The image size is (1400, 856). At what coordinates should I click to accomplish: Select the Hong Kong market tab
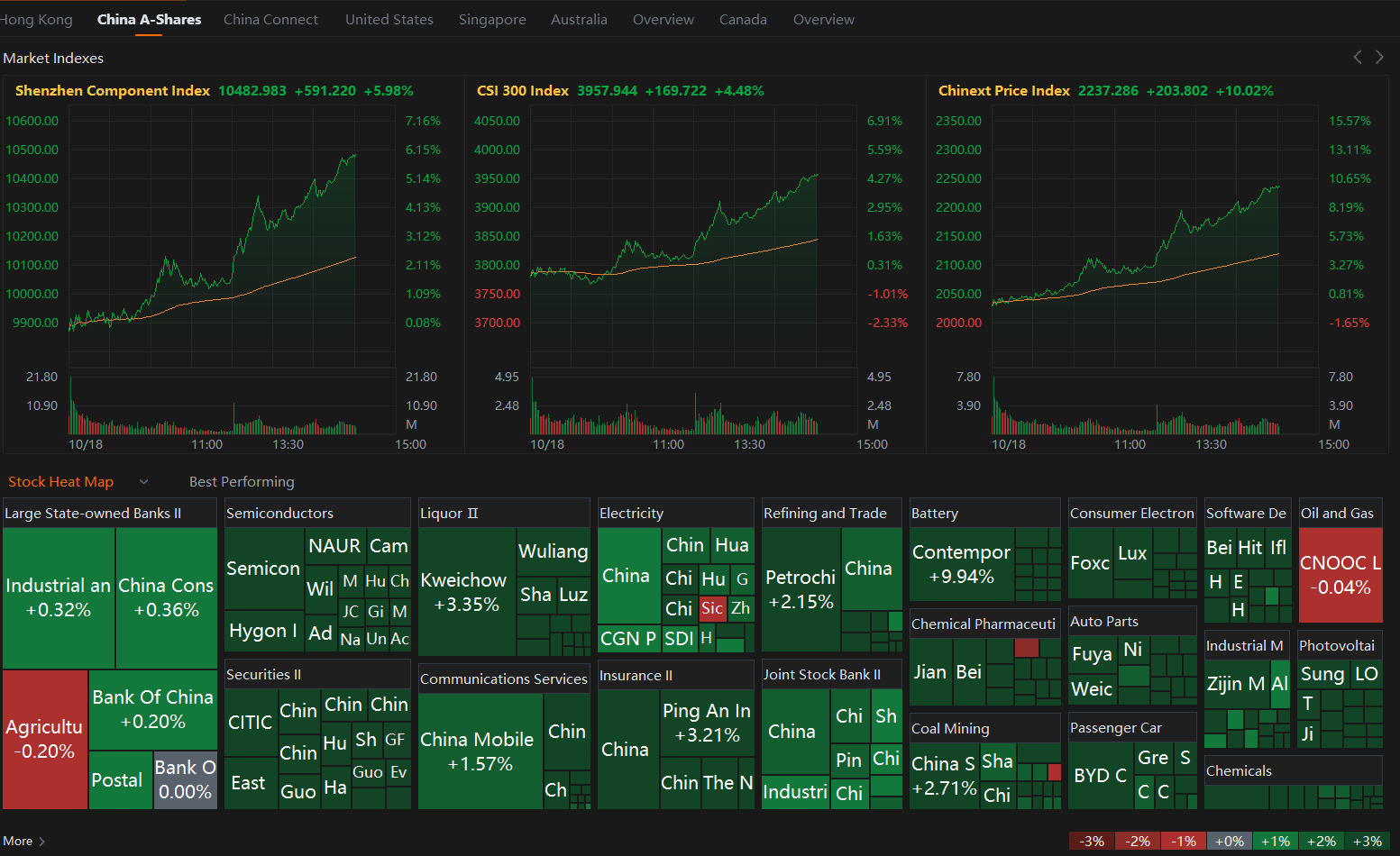click(x=36, y=19)
